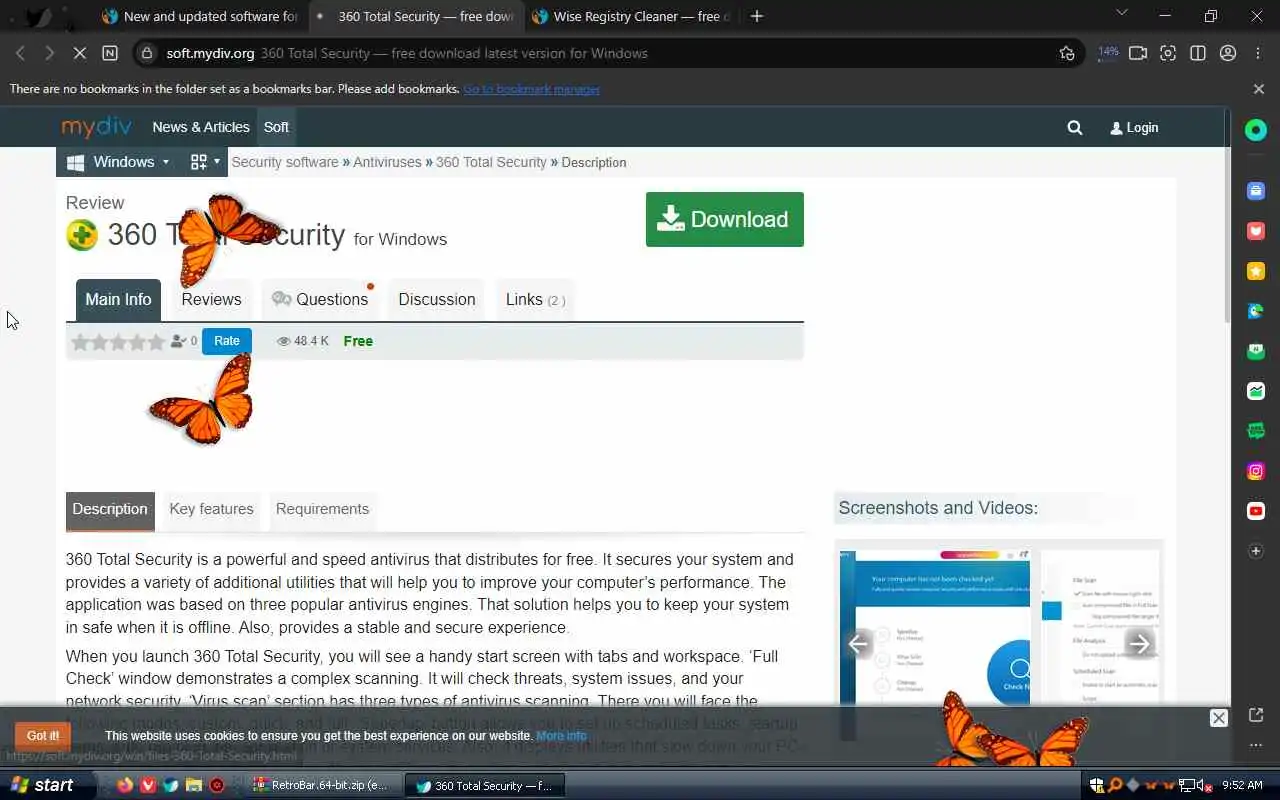The height and width of the screenshot is (800, 1280).
Task: Open the Discussion tab
Action: 437,300
